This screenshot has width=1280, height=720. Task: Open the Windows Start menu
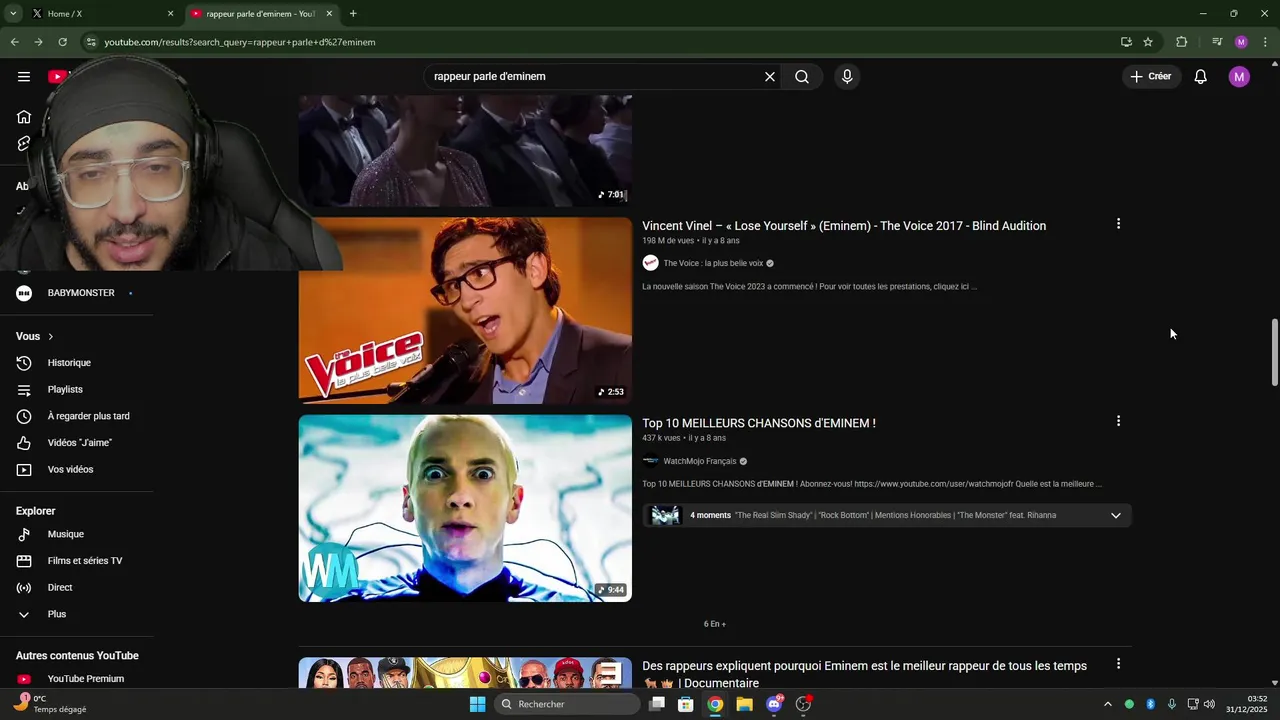coord(478,704)
